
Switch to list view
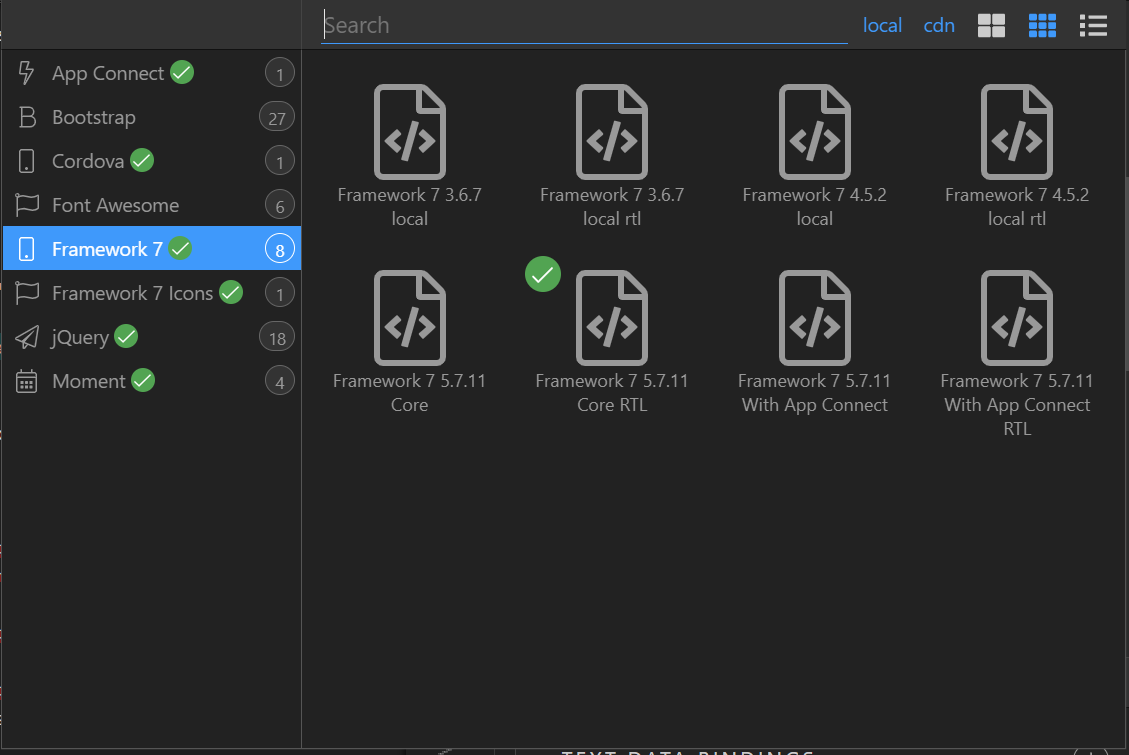tap(1093, 26)
